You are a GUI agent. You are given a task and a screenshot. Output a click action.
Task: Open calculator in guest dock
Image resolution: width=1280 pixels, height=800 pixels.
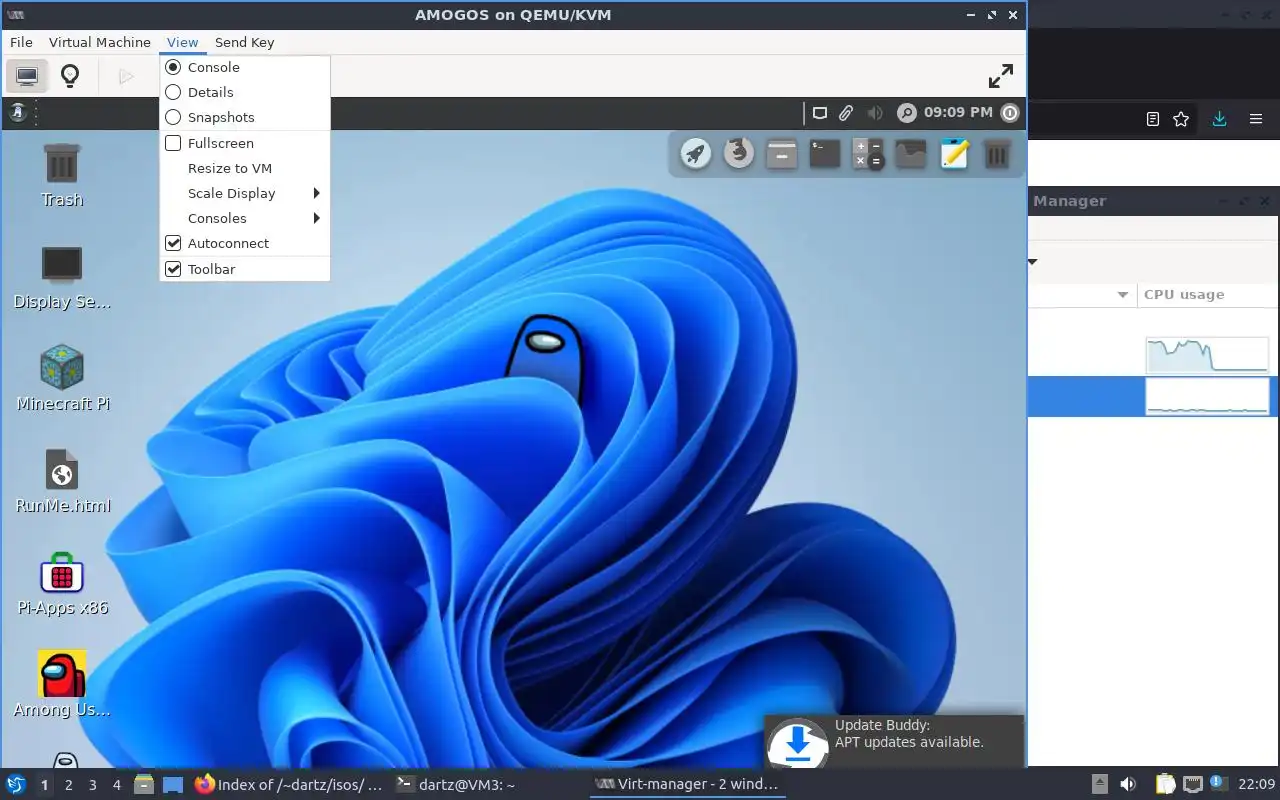point(868,153)
